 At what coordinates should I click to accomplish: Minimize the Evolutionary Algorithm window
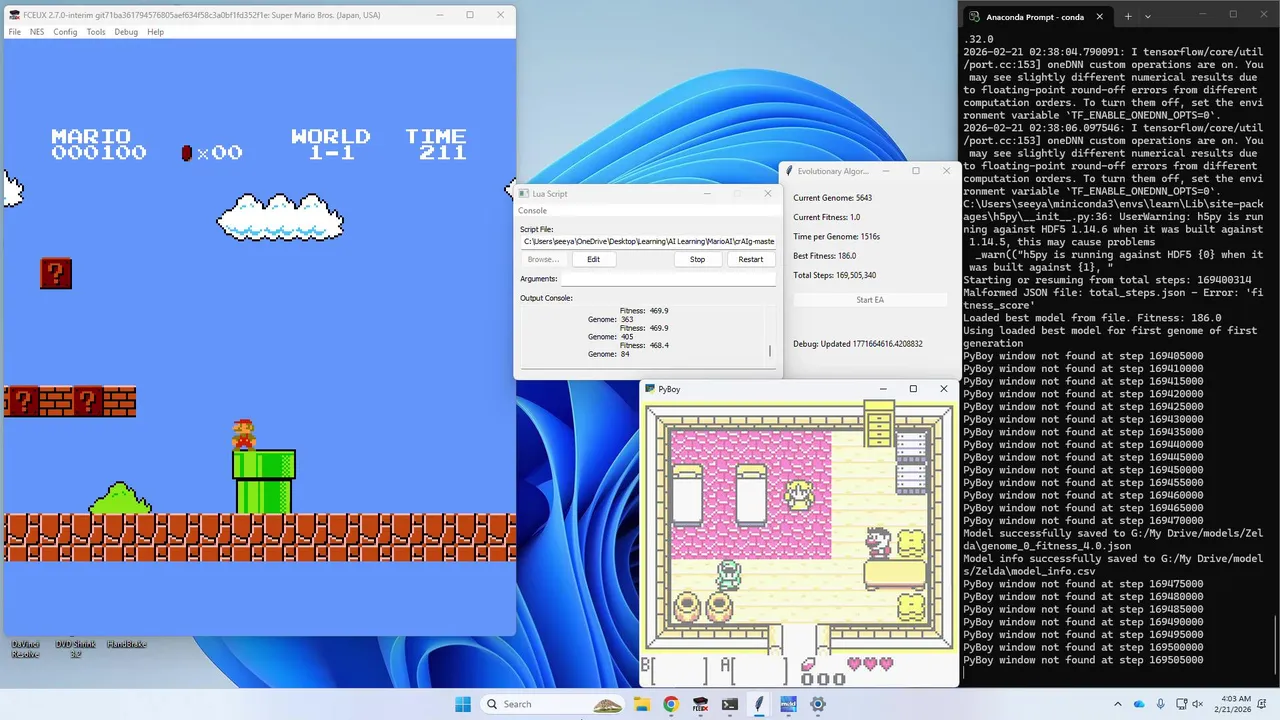pos(884,171)
